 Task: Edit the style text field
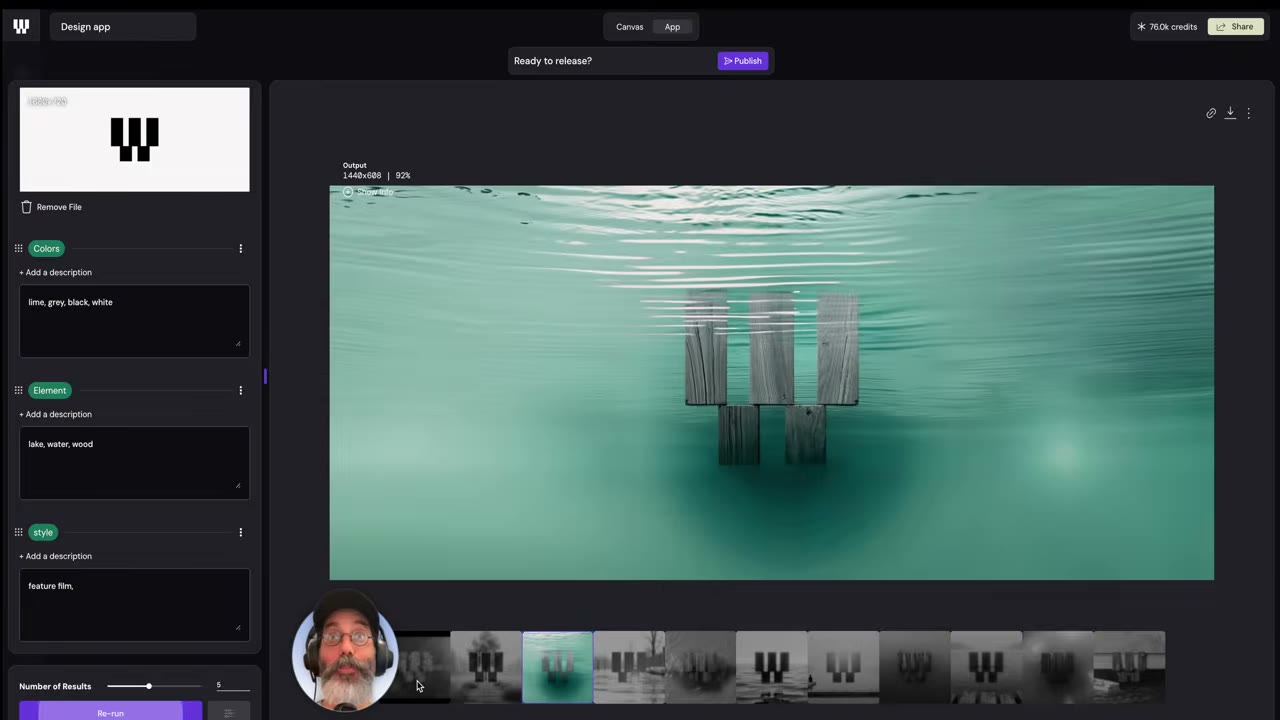(134, 605)
